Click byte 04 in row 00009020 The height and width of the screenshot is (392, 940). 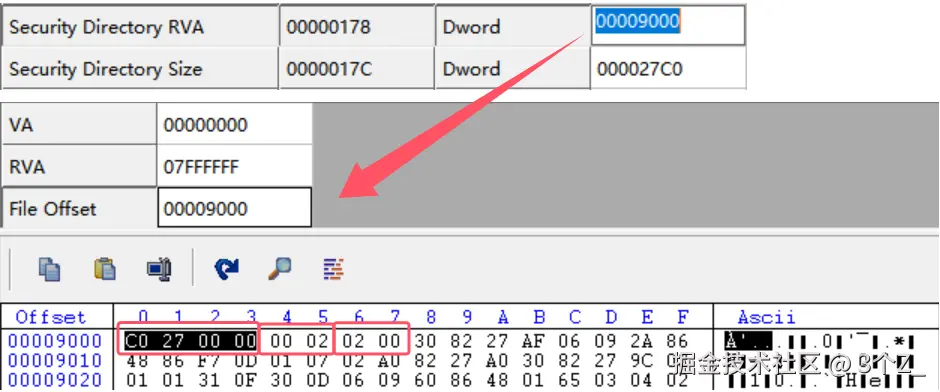point(641,379)
